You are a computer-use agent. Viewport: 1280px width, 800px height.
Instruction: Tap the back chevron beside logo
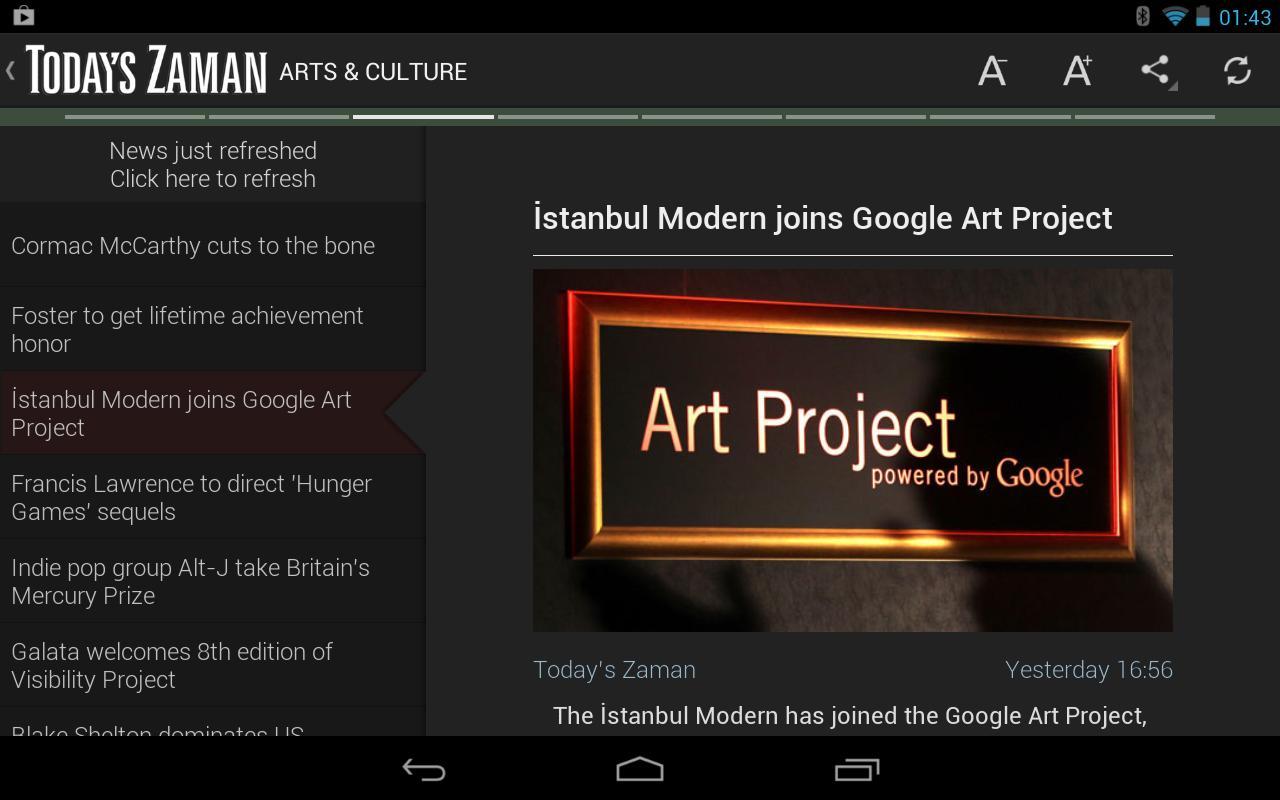tap(10, 71)
